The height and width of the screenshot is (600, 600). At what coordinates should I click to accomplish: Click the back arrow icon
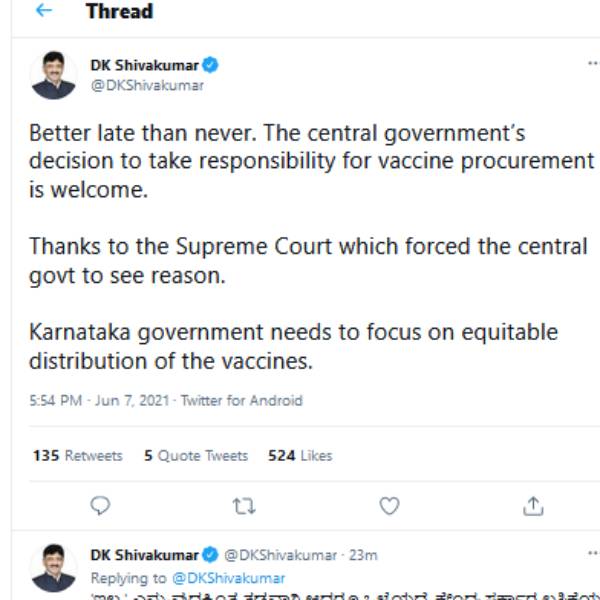point(43,11)
